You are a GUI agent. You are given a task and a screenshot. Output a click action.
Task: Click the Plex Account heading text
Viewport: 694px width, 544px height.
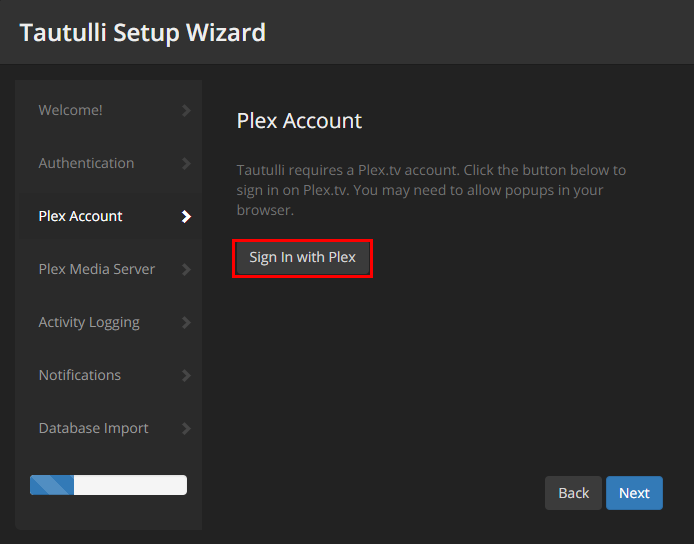(299, 121)
